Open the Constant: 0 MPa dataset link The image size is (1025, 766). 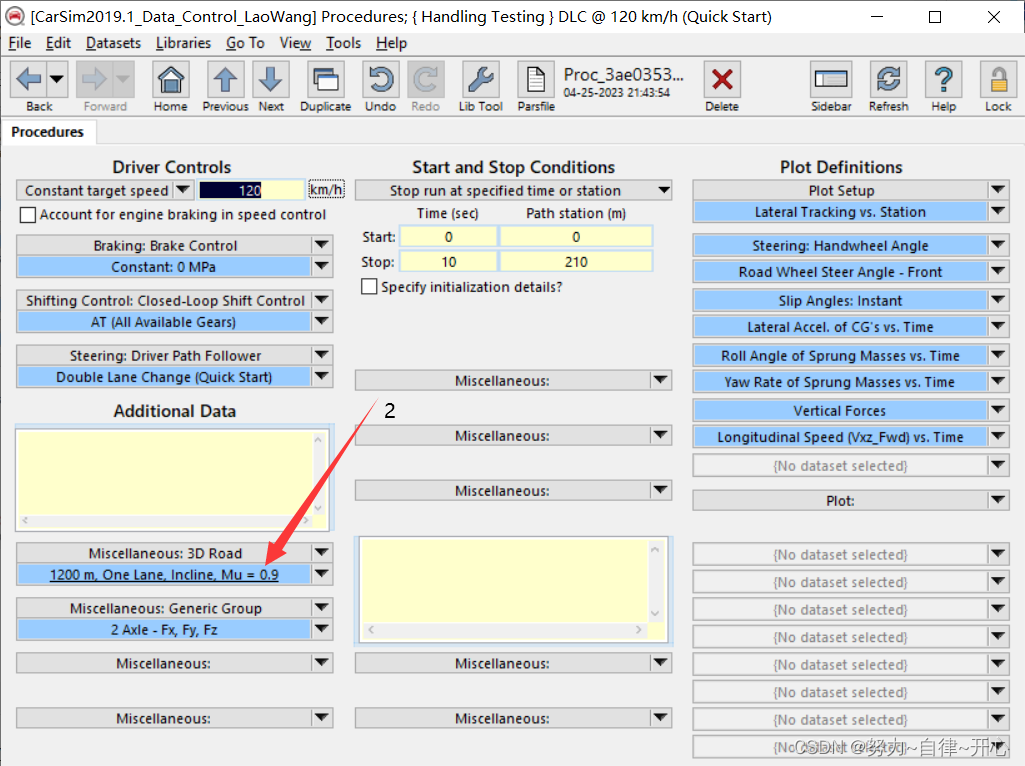click(x=163, y=267)
